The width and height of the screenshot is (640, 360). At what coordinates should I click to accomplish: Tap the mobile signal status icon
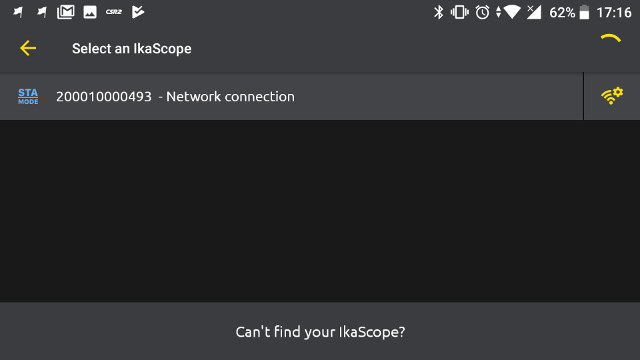[x=534, y=13]
